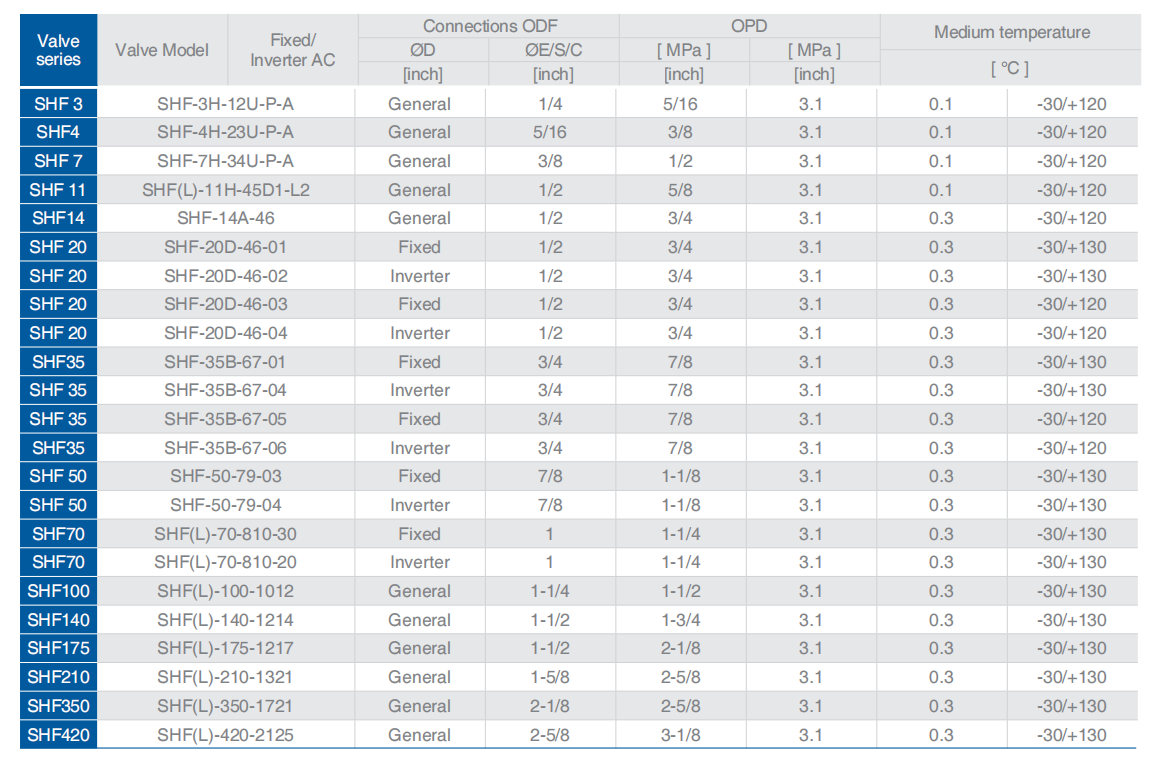Click model SHF(L)-175-1217

click(225, 648)
